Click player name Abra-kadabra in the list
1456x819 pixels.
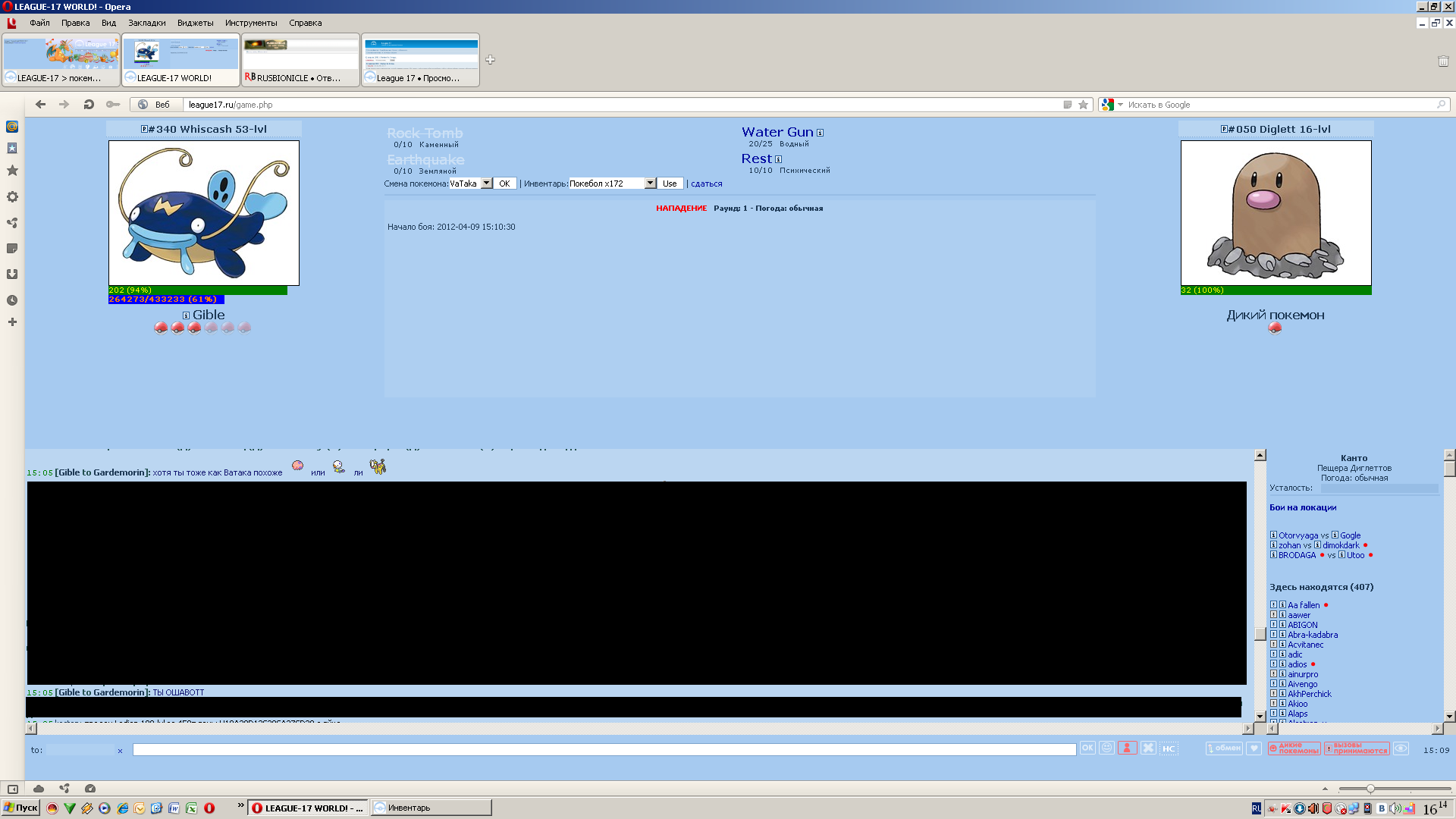(x=1313, y=635)
